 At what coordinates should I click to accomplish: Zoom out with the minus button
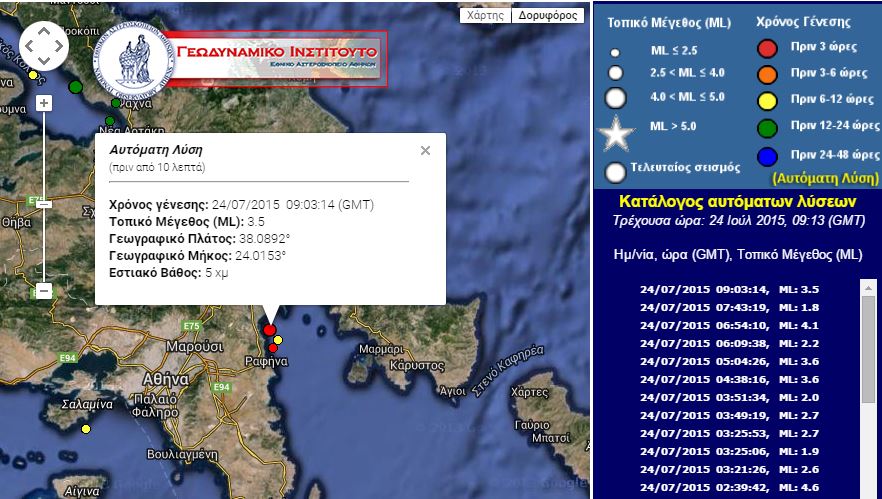(x=44, y=291)
